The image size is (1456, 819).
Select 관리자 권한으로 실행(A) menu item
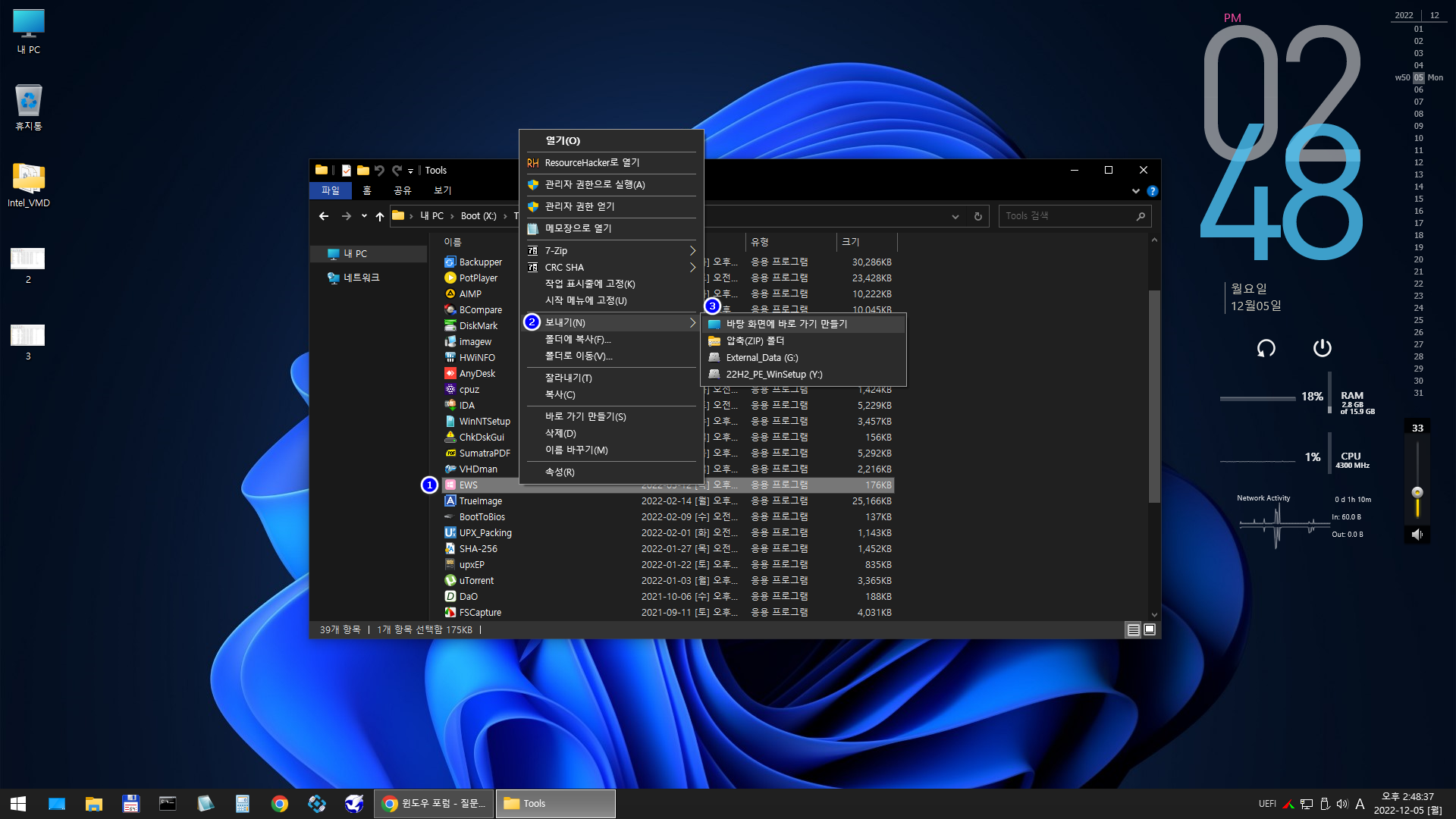pos(611,185)
